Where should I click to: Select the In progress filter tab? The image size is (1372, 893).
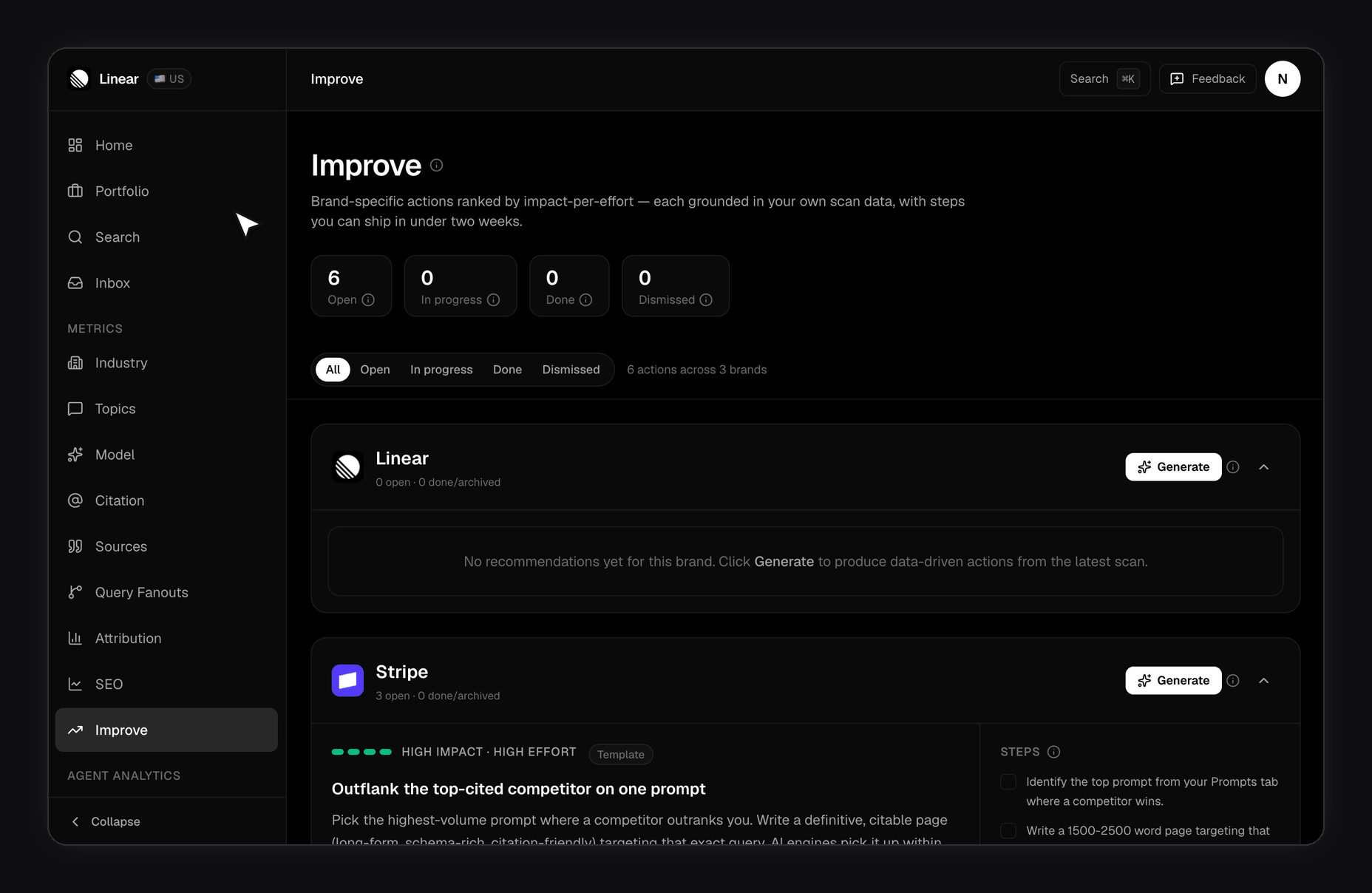[x=441, y=370]
